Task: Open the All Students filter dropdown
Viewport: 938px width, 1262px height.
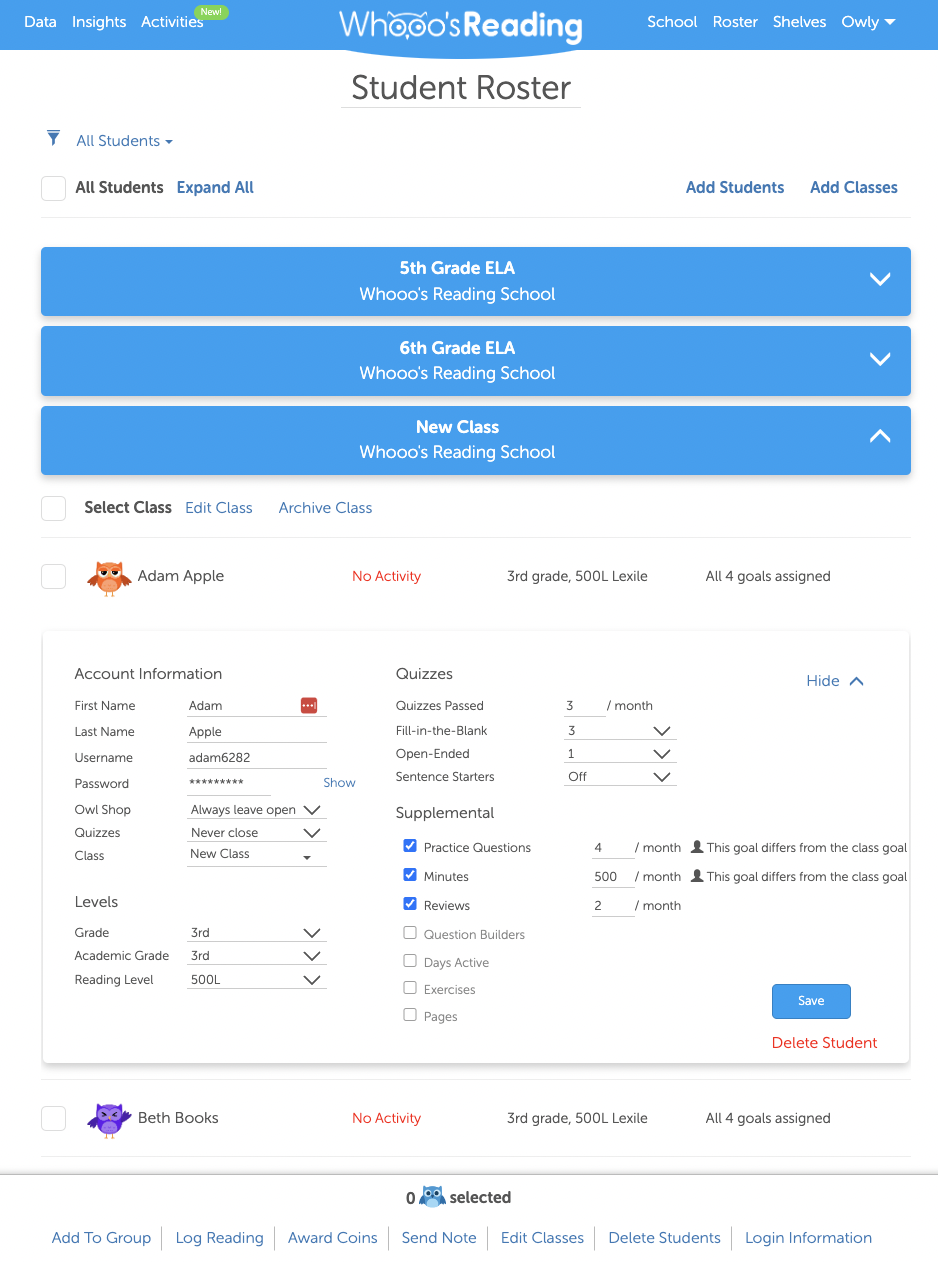Action: 124,141
